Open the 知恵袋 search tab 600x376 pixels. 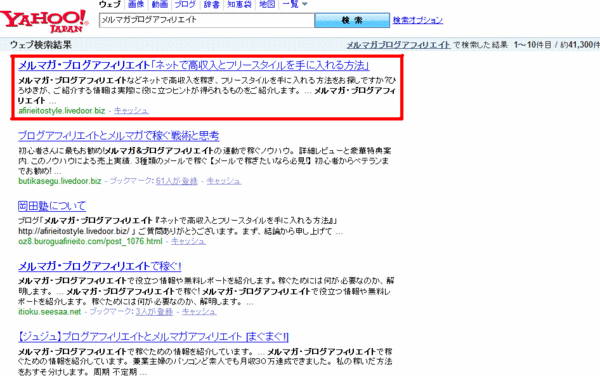[x=240, y=4]
